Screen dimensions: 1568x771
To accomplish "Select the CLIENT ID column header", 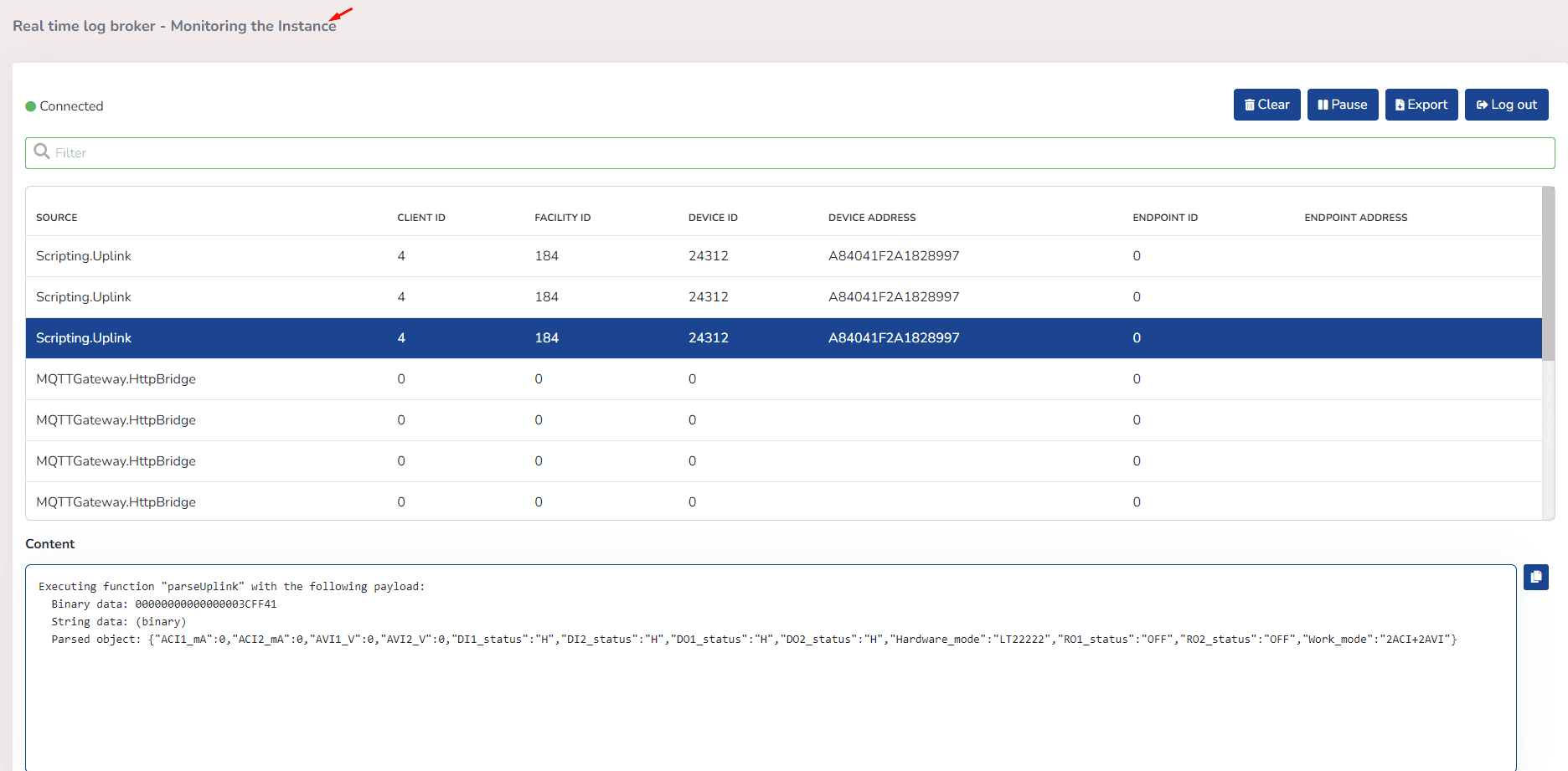I will pyautogui.click(x=421, y=218).
